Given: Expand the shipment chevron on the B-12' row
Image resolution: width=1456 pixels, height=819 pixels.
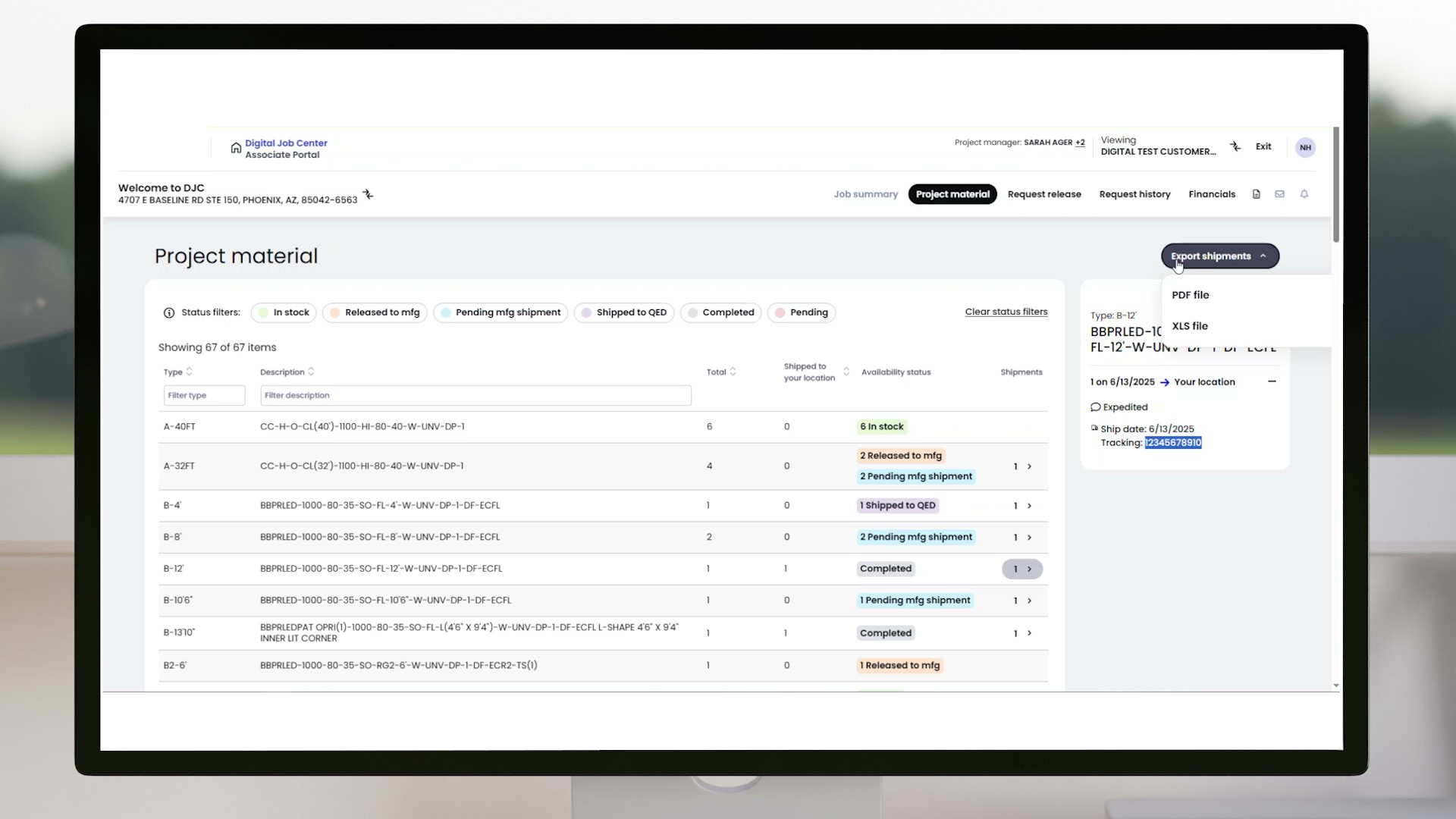Looking at the screenshot, I should (x=1029, y=569).
